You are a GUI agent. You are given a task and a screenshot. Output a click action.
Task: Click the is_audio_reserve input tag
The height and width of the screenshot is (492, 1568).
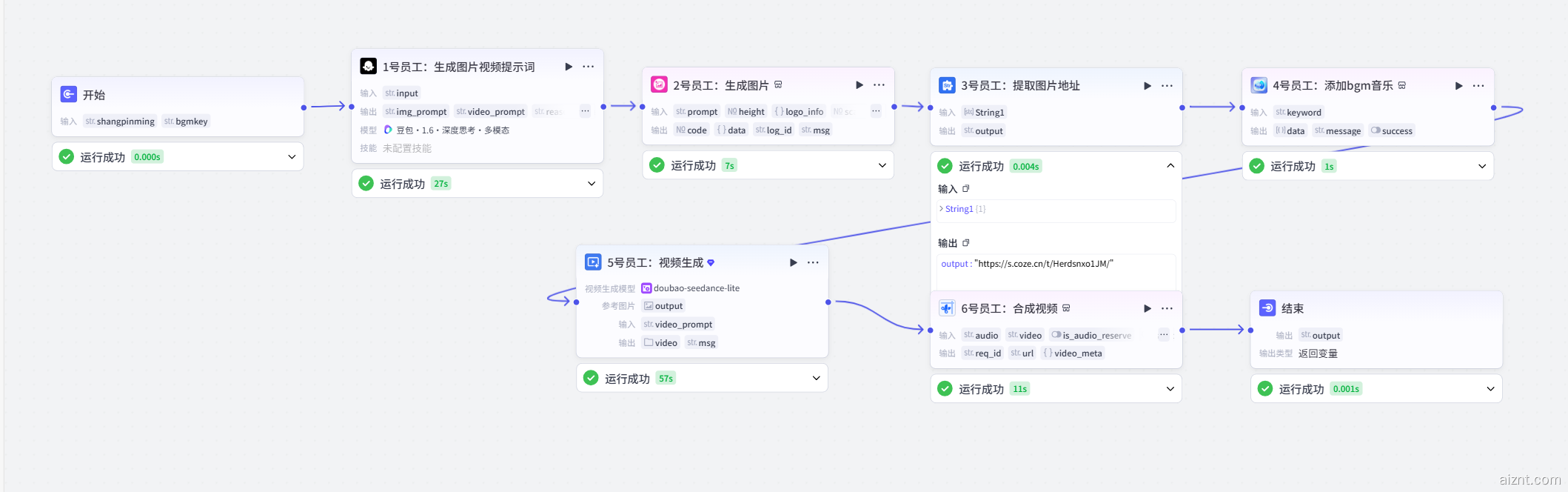click(x=1091, y=336)
